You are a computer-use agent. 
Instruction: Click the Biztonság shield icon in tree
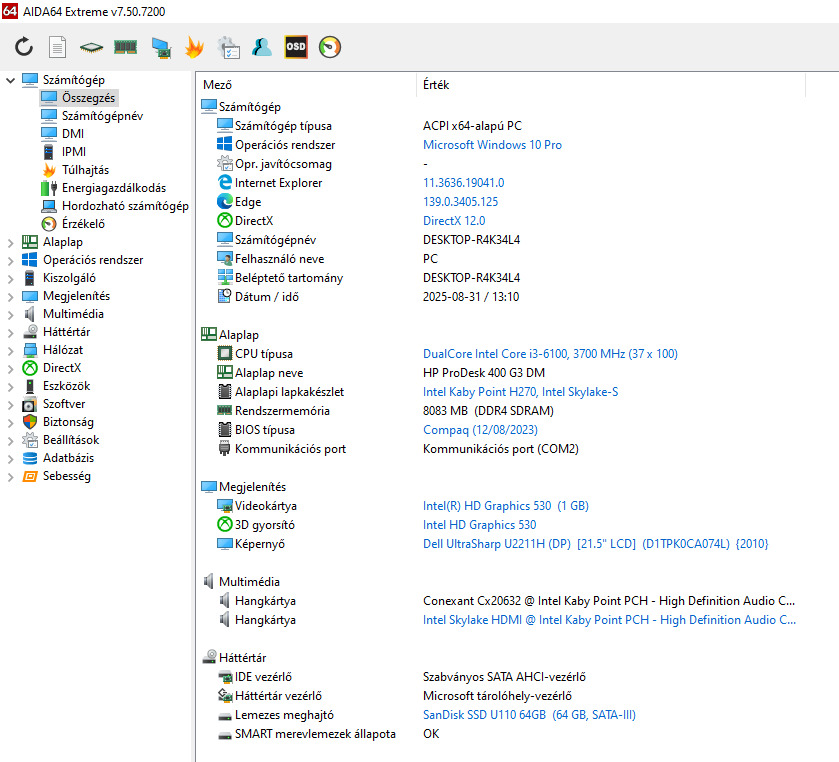pos(29,422)
